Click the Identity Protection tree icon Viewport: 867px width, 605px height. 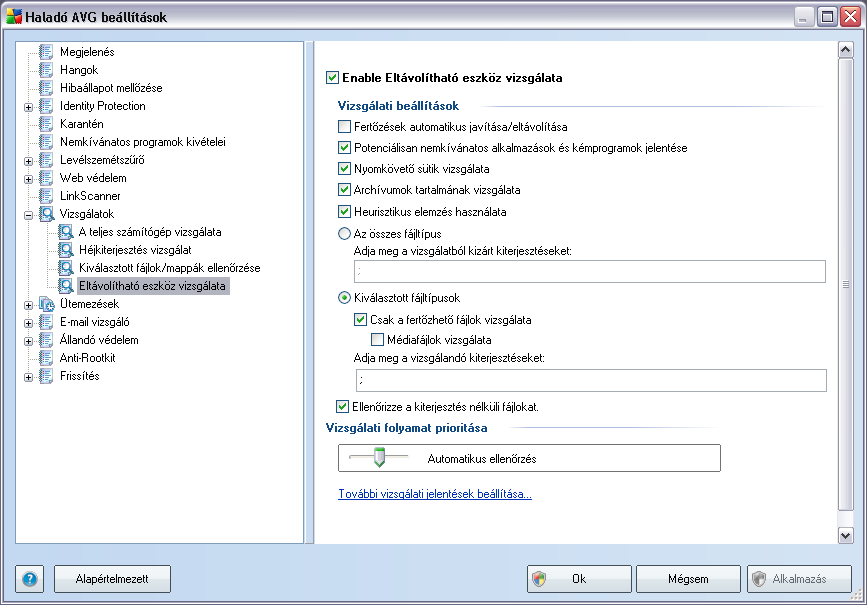click(x=46, y=106)
